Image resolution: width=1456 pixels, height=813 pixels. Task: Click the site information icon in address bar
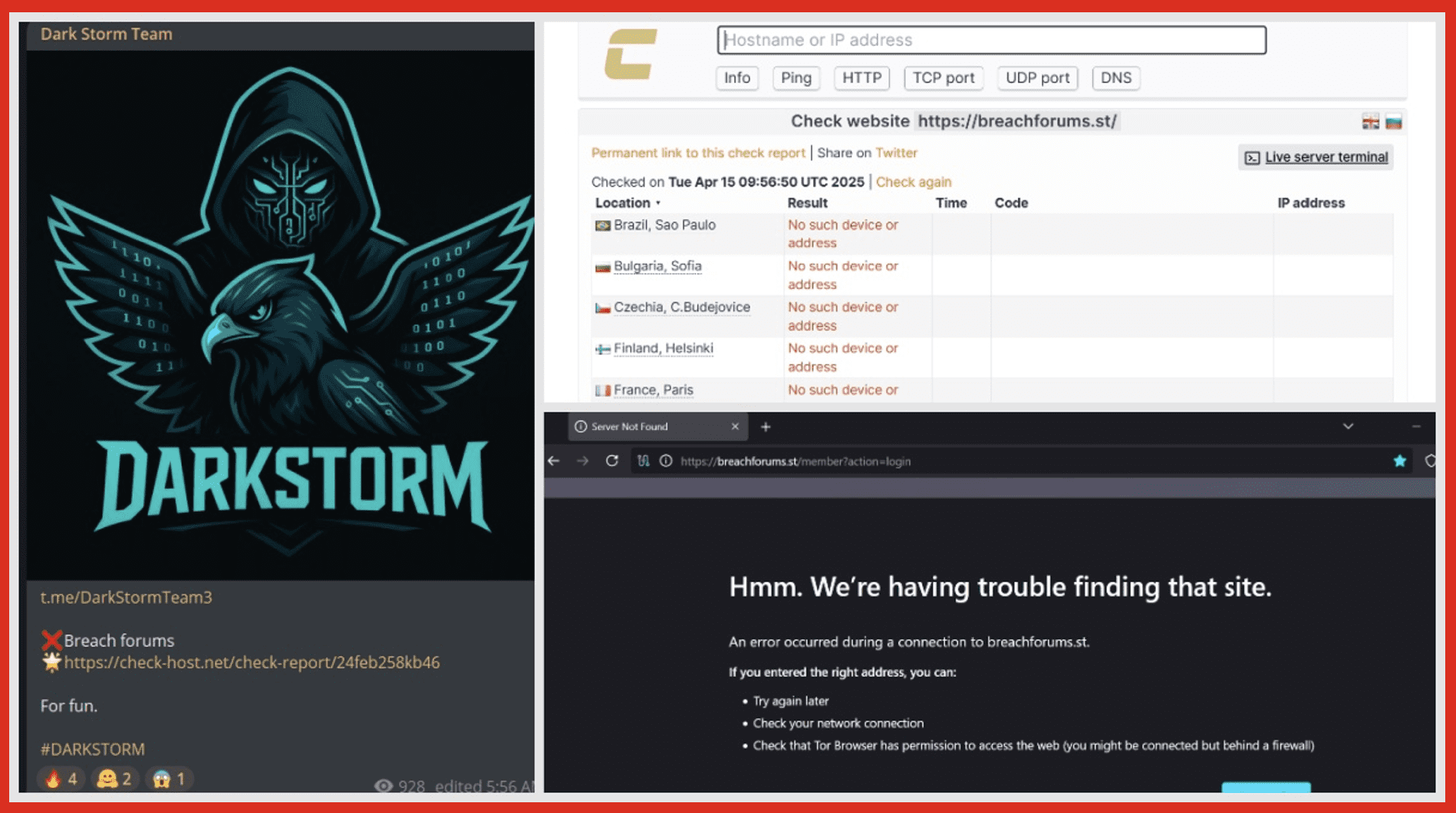(x=666, y=461)
